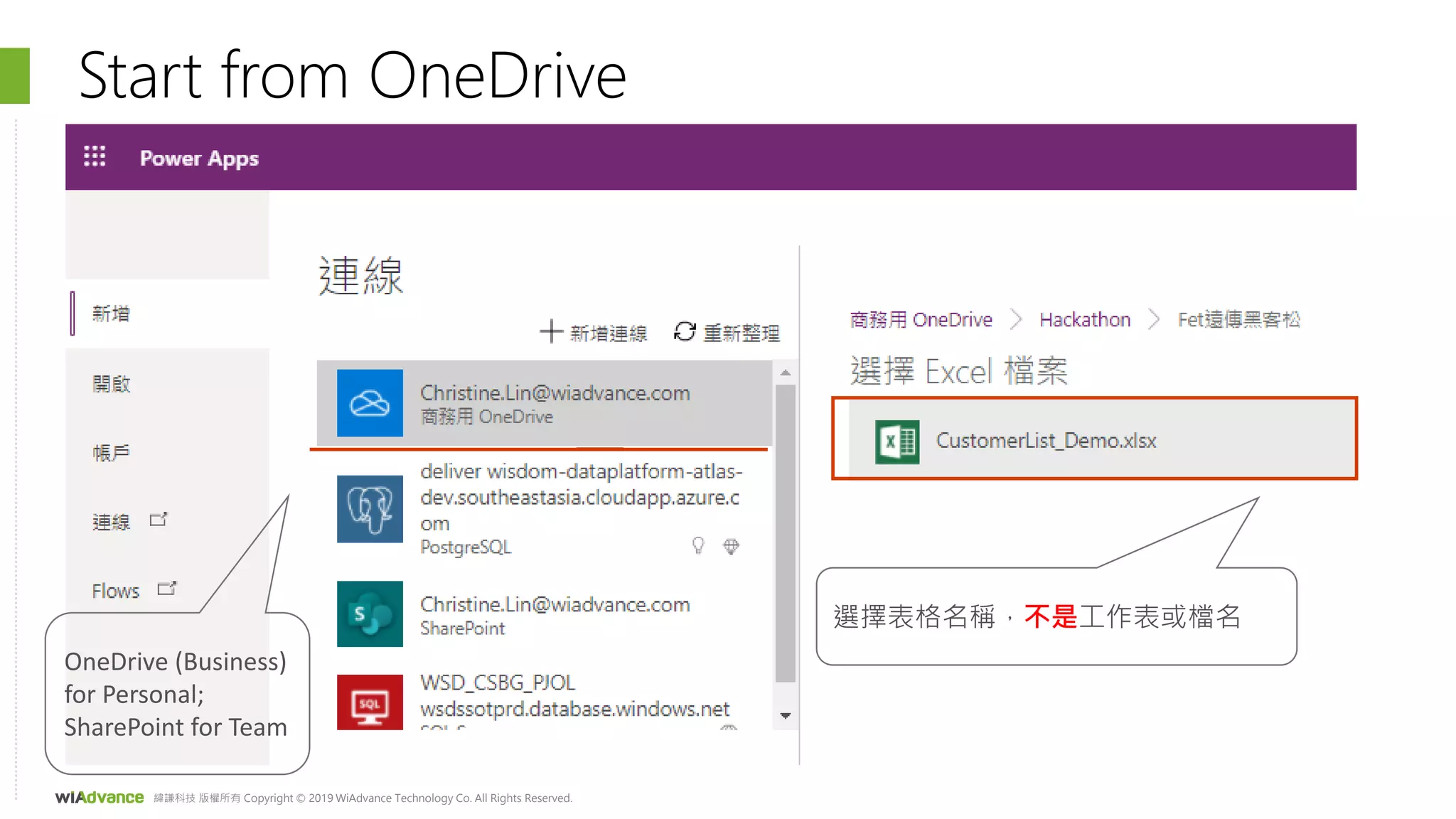Viewport: 1456px width, 819px height.
Task: Click the chevron after 商務用 OneDrive breadcrumb
Action: (1016, 320)
